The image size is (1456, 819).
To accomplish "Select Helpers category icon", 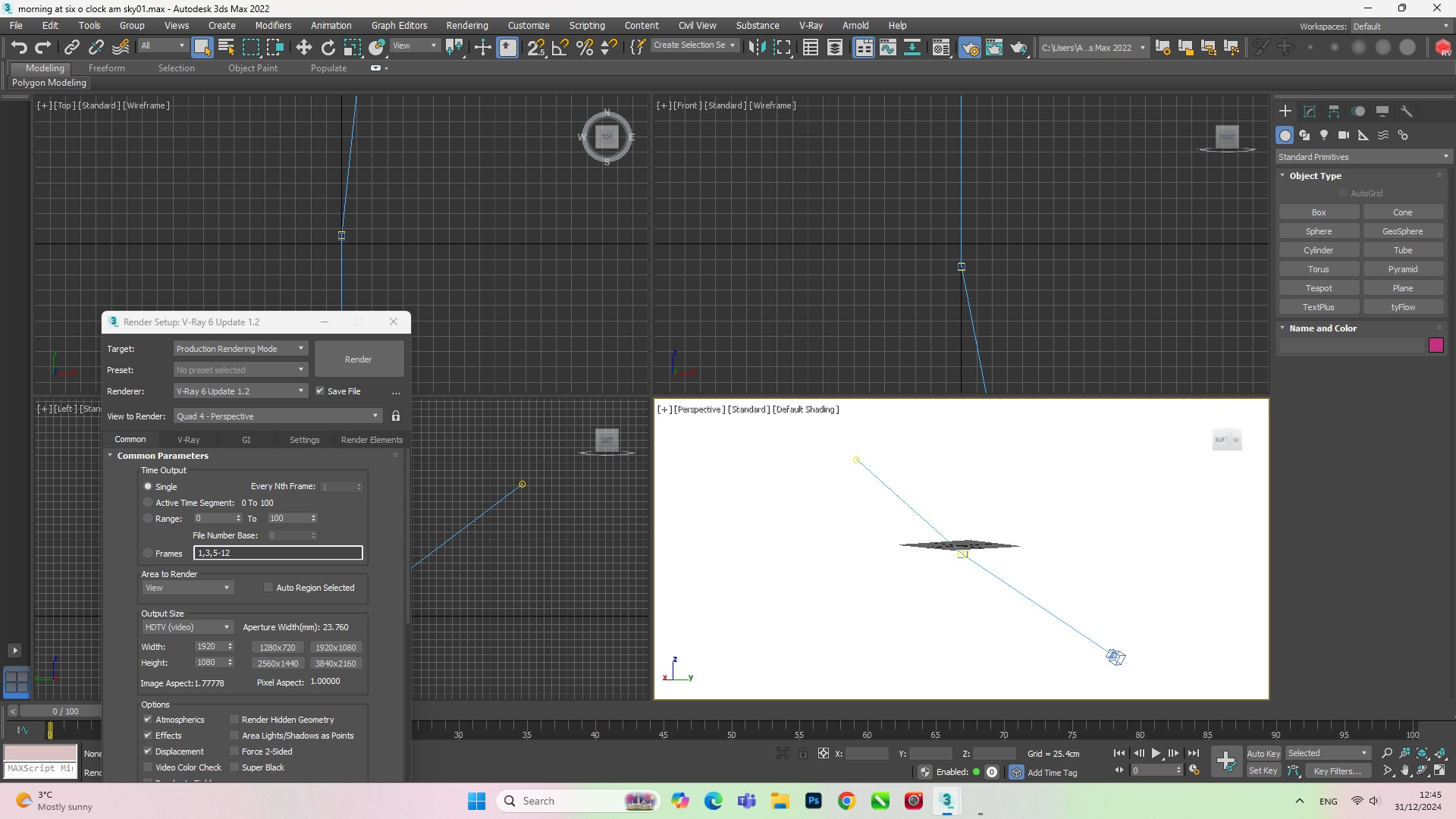I will (x=1363, y=135).
